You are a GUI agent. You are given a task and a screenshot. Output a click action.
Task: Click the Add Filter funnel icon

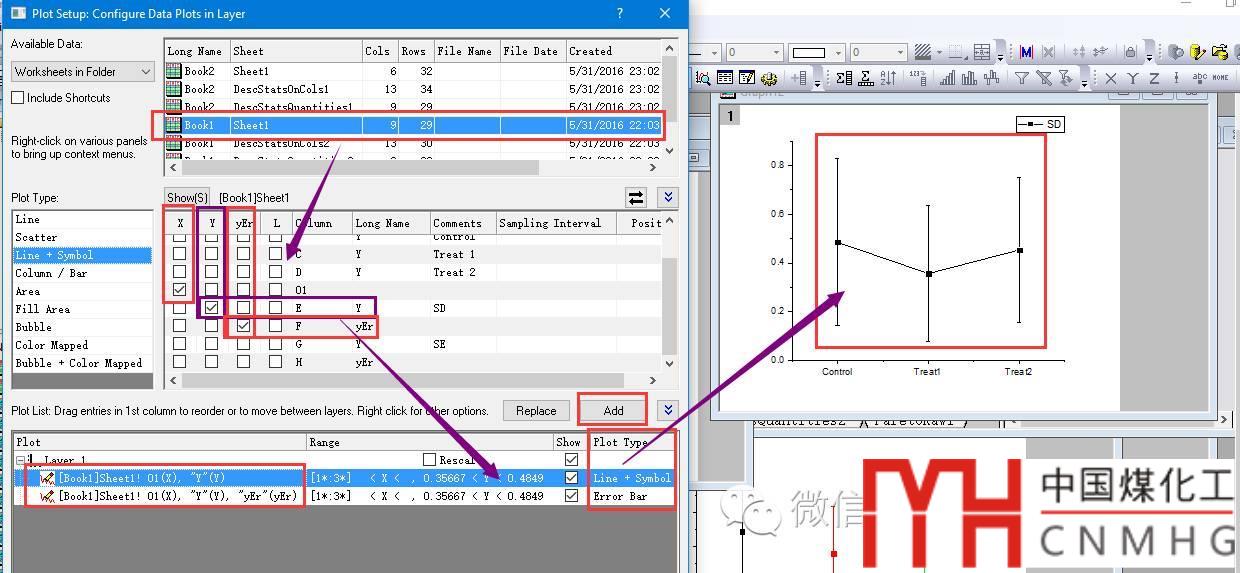click(x=1020, y=78)
